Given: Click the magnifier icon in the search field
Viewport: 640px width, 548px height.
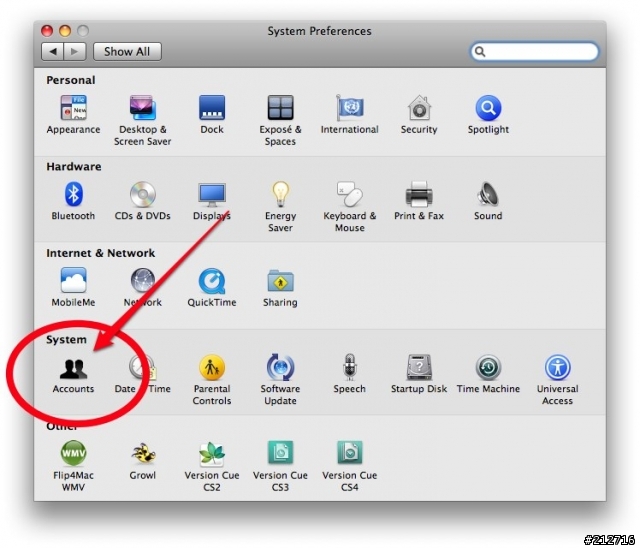Looking at the screenshot, I should (480, 51).
